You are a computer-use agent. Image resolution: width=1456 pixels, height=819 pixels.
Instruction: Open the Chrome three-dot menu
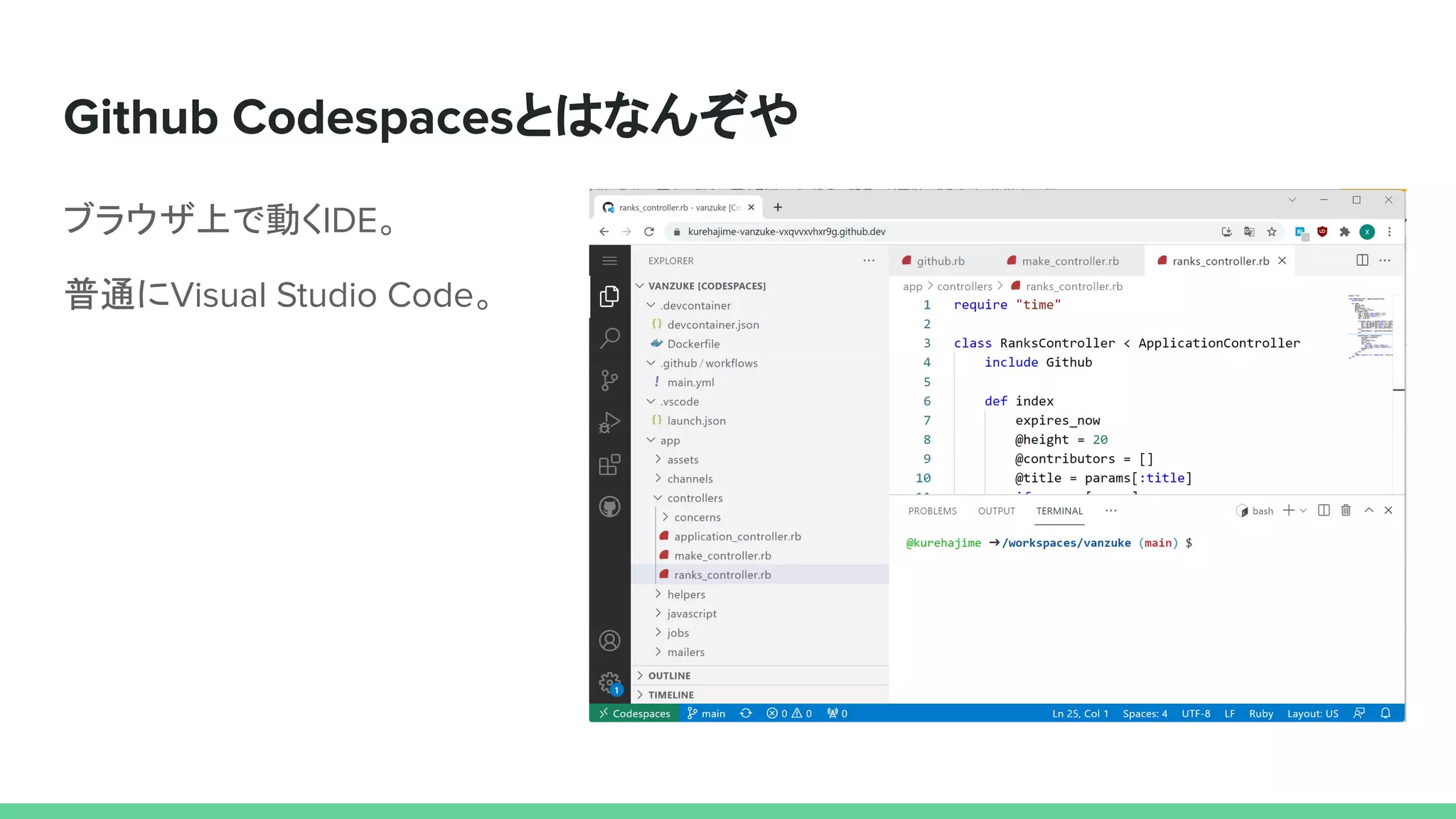click(x=1389, y=232)
